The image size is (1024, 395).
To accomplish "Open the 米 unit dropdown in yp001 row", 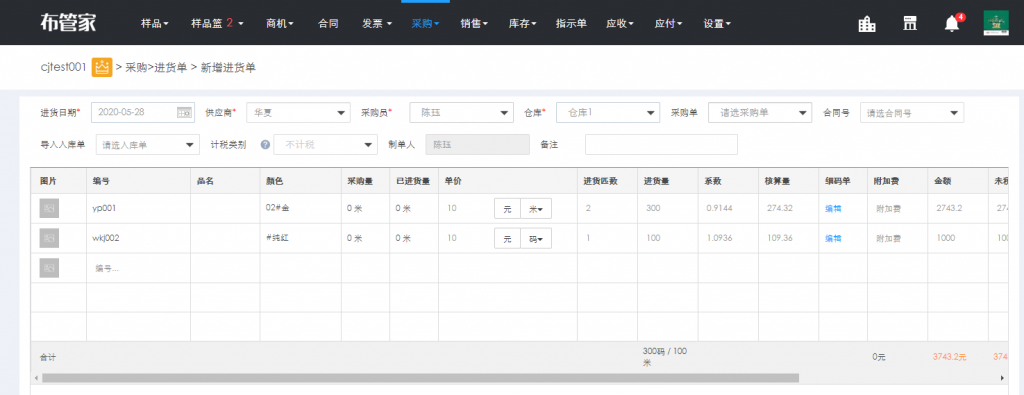I will 536,208.
